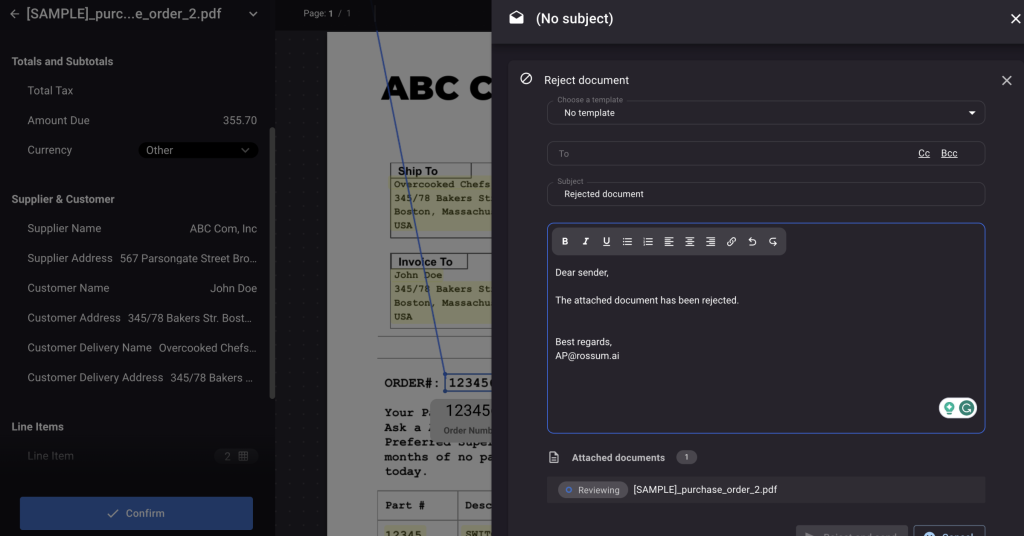
Task: Insert a hyperlink
Action: point(731,242)
